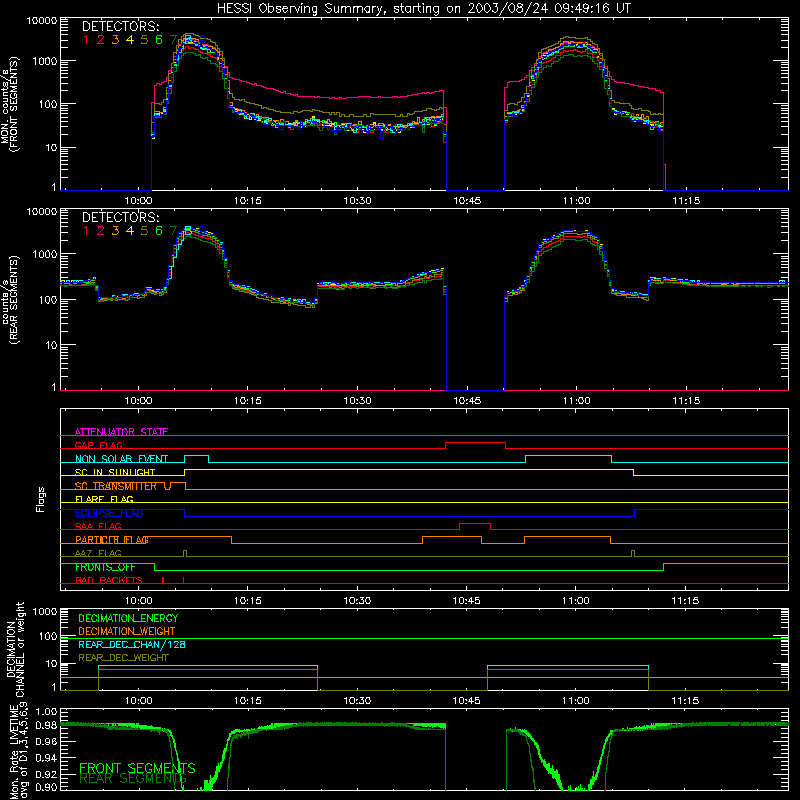Screen dimensions: 800x800
Task: Click the ECLIPSE_FLAG label
Action: pos(109,513)
